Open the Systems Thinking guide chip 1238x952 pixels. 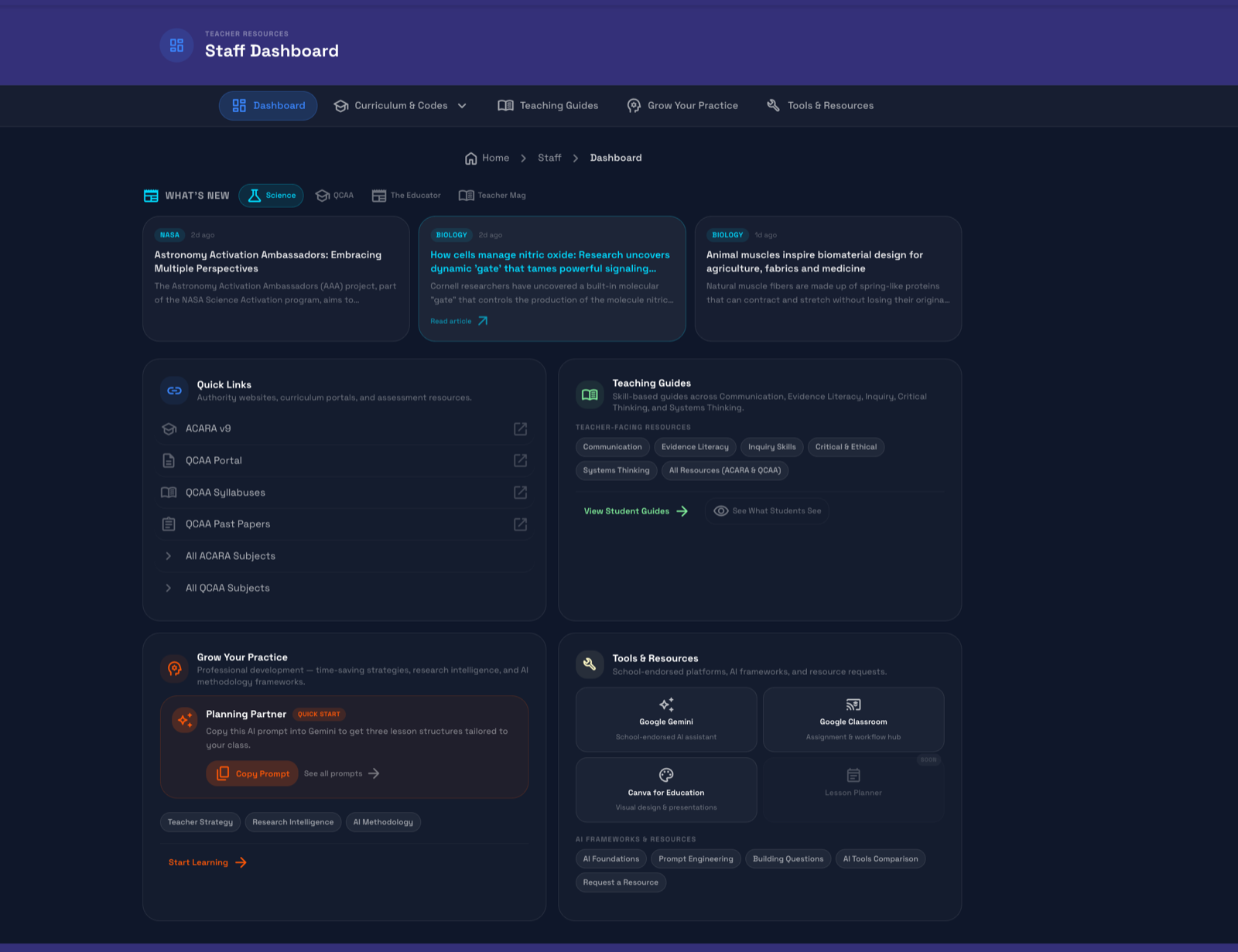click(x=616, y=470)
